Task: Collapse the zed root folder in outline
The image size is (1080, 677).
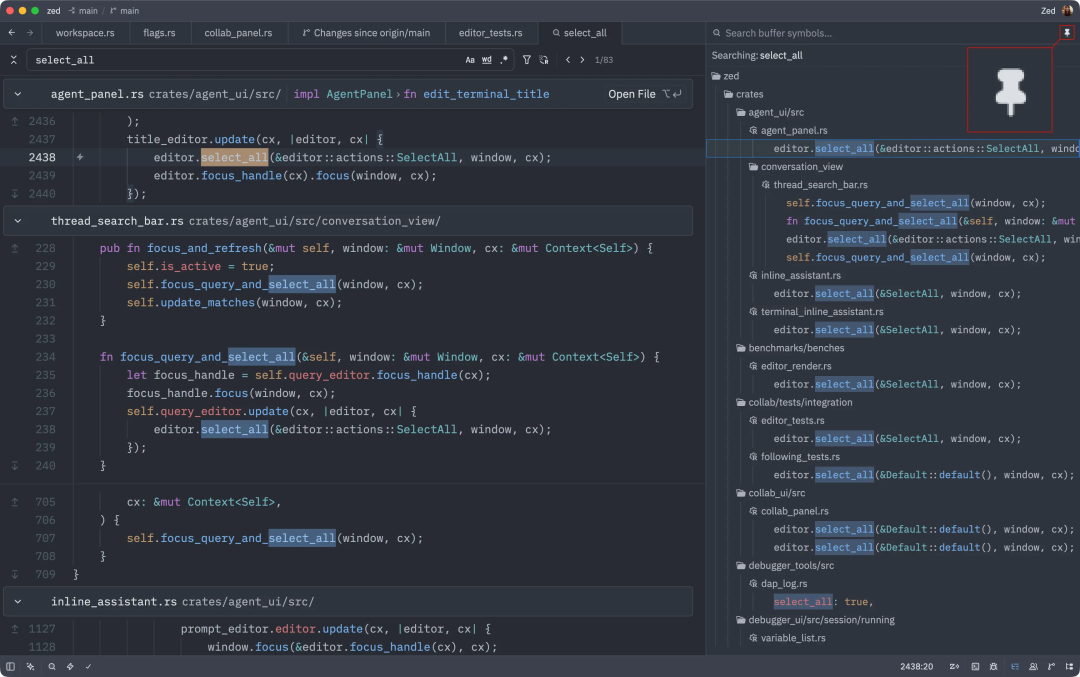Action: tap(725, 76)
